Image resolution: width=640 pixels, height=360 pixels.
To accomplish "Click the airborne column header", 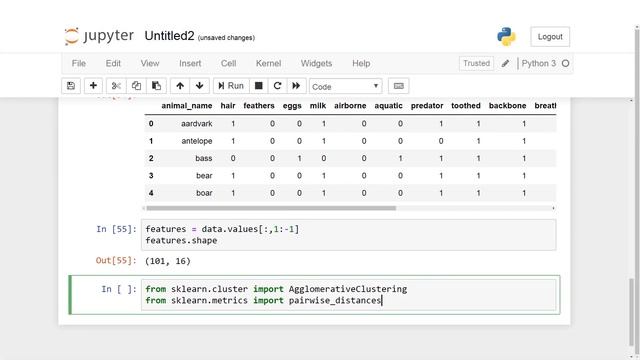I will coord(350,106).
